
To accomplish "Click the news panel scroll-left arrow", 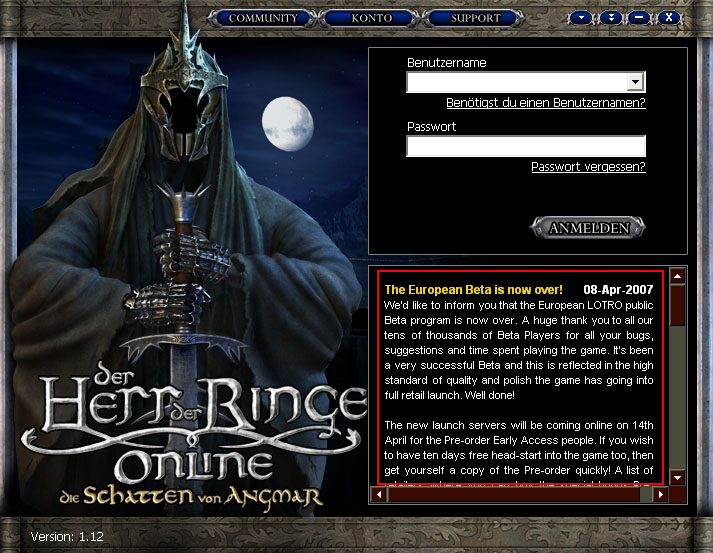I will tap(378, 494).
